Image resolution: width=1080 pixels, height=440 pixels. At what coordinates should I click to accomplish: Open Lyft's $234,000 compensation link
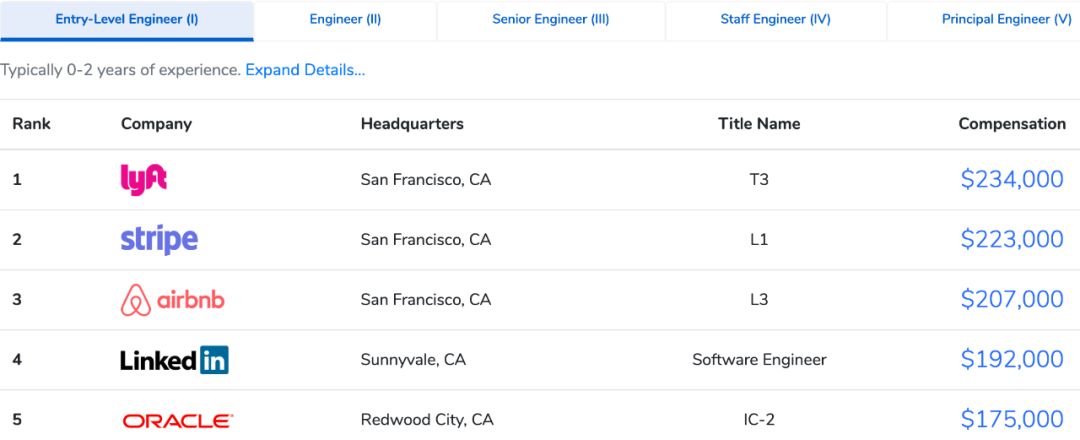[1011, 180]
